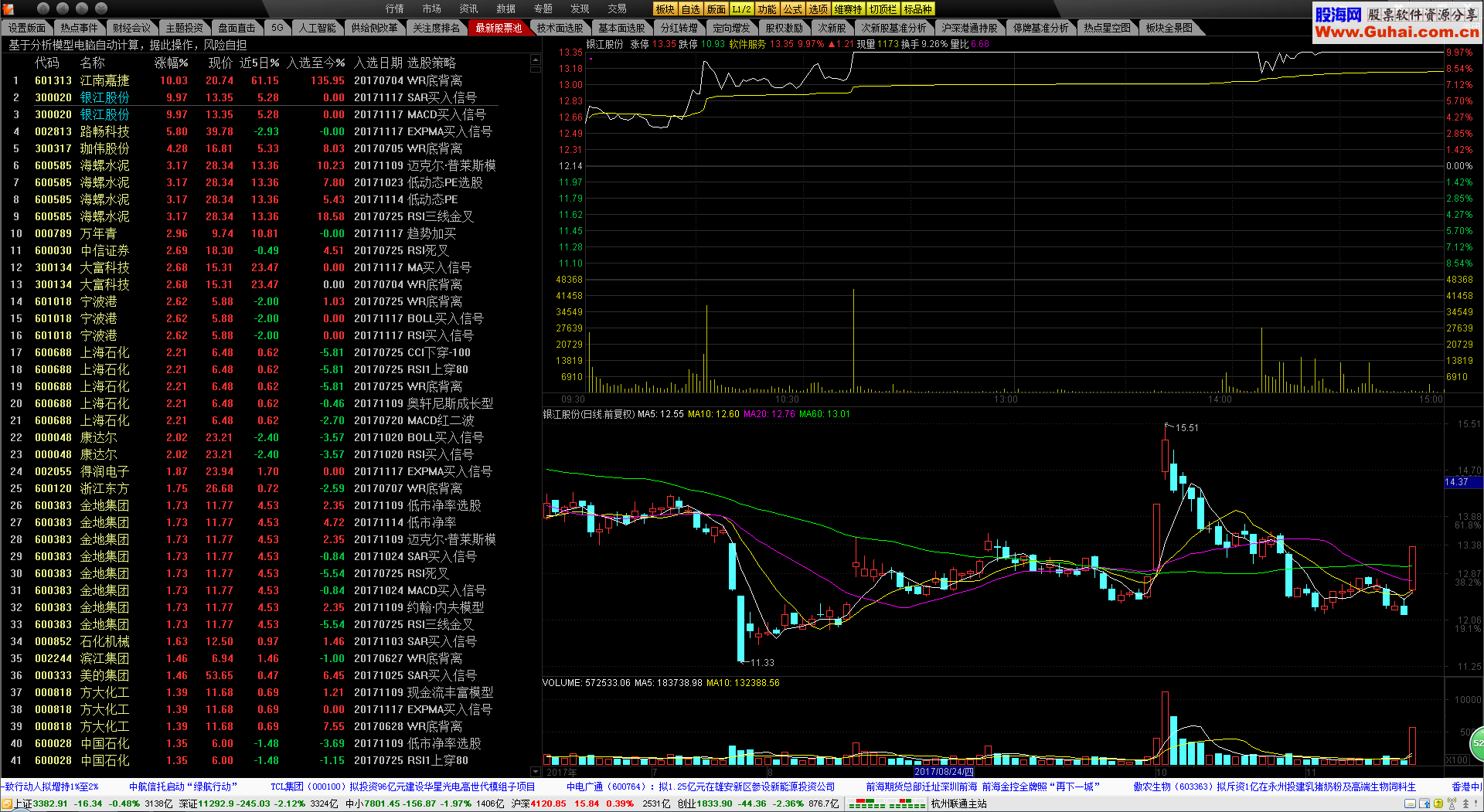Open the message panel icon in status bar
This screenshot has width=1484, height=812.
pyautogui.click(x=1410, y=804)
